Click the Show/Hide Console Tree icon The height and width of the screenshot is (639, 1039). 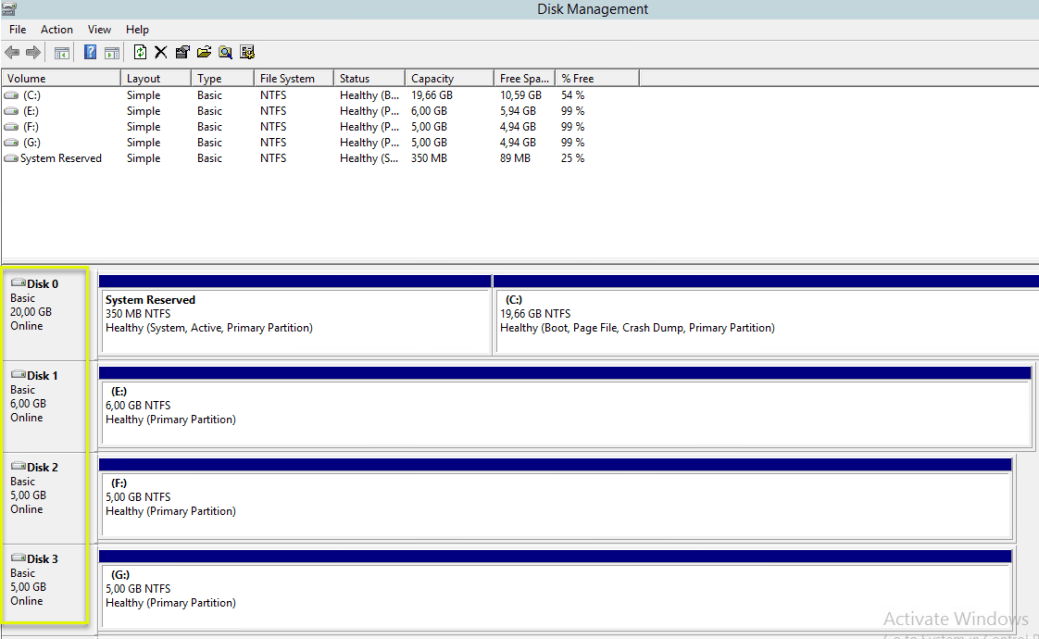[62, 52]
